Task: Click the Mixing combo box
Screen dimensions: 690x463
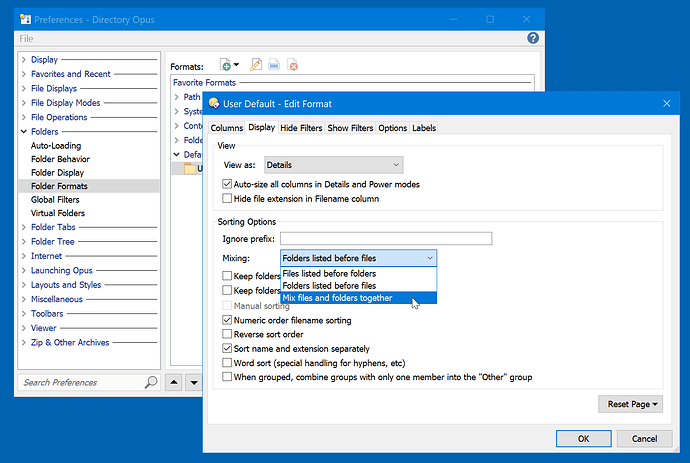Action: pos(358,258)
